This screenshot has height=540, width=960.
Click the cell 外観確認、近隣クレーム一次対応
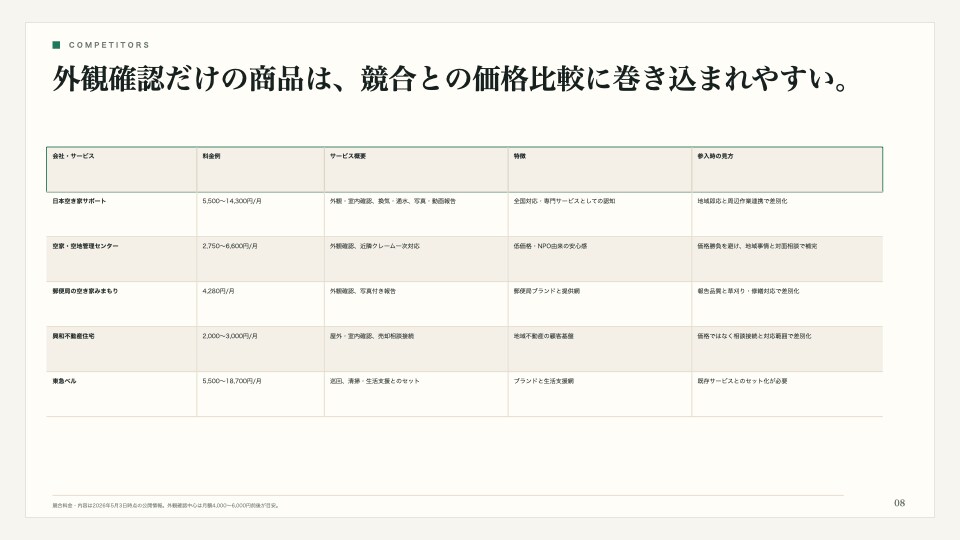(416, 259)
